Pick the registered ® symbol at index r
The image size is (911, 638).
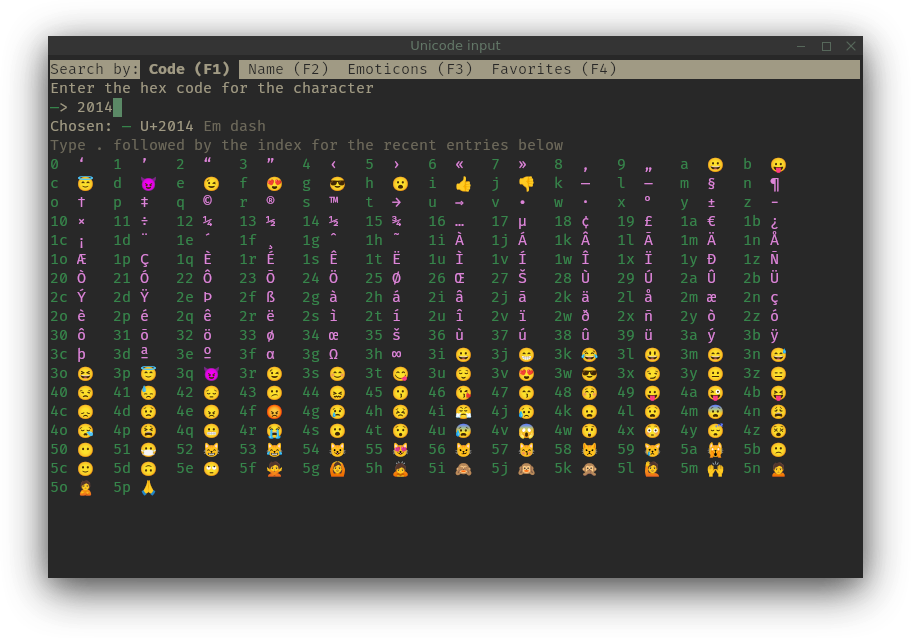coord(270,201)
